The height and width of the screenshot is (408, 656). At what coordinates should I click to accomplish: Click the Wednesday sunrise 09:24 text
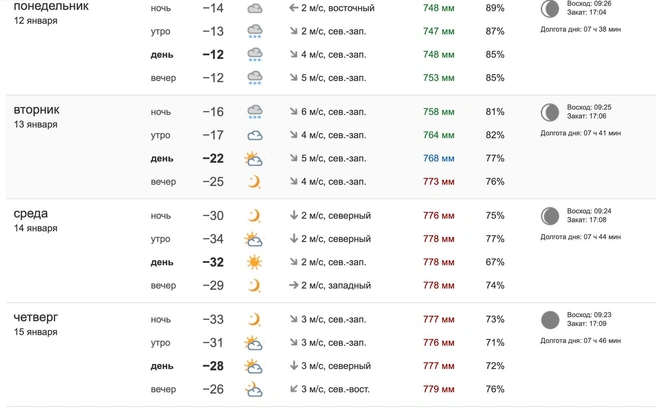[x=589, y=211]
